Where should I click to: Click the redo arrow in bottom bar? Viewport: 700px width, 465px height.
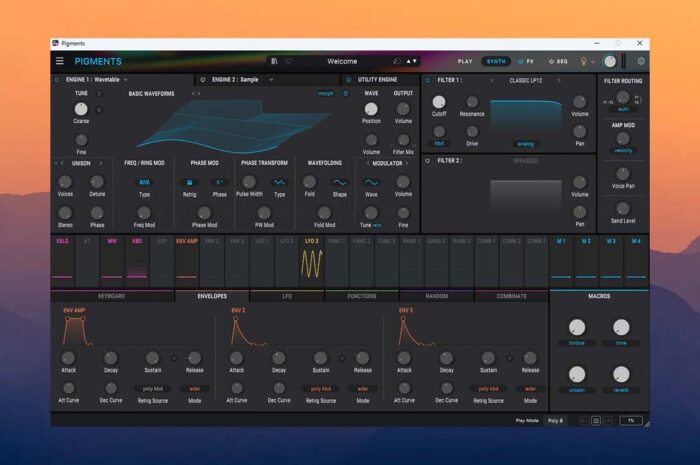click(608, 420)
